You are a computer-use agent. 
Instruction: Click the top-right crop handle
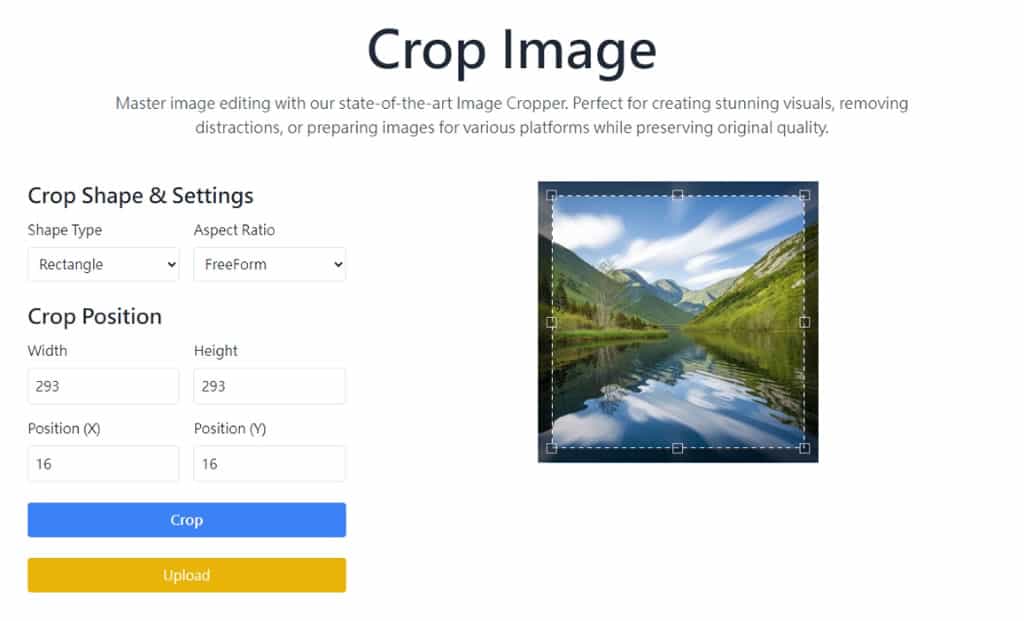pos(805,196)
